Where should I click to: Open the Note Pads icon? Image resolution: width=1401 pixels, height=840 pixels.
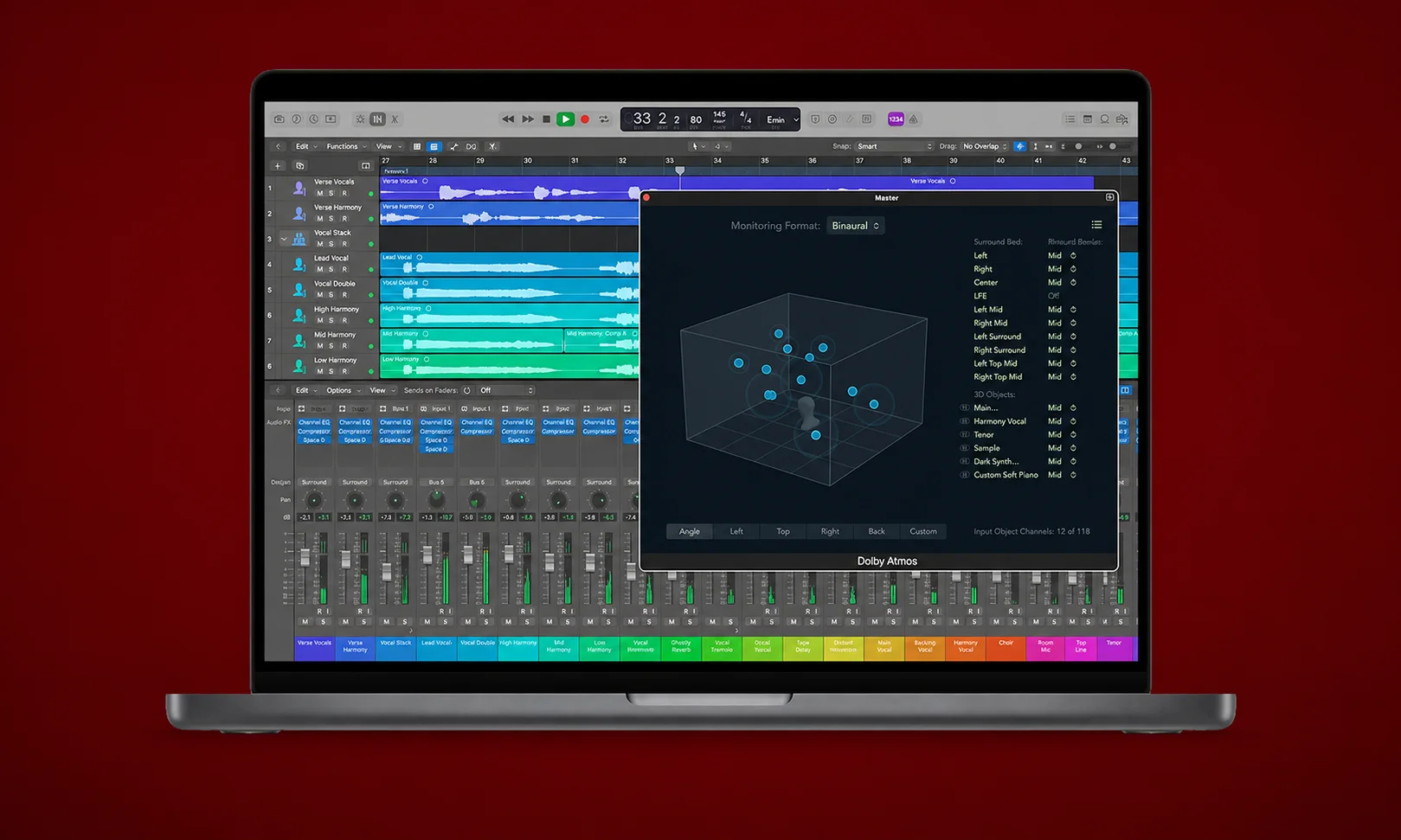[1088, 119]
